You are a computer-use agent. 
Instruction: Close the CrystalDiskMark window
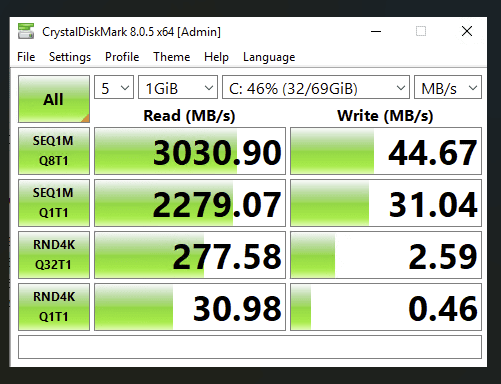point(467,31)
